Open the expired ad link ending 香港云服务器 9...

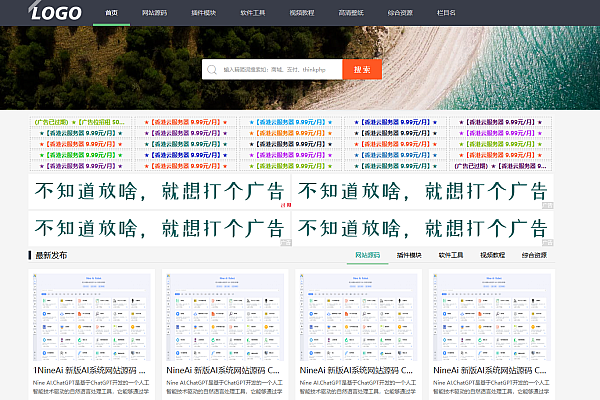click(x=501, y=166)
